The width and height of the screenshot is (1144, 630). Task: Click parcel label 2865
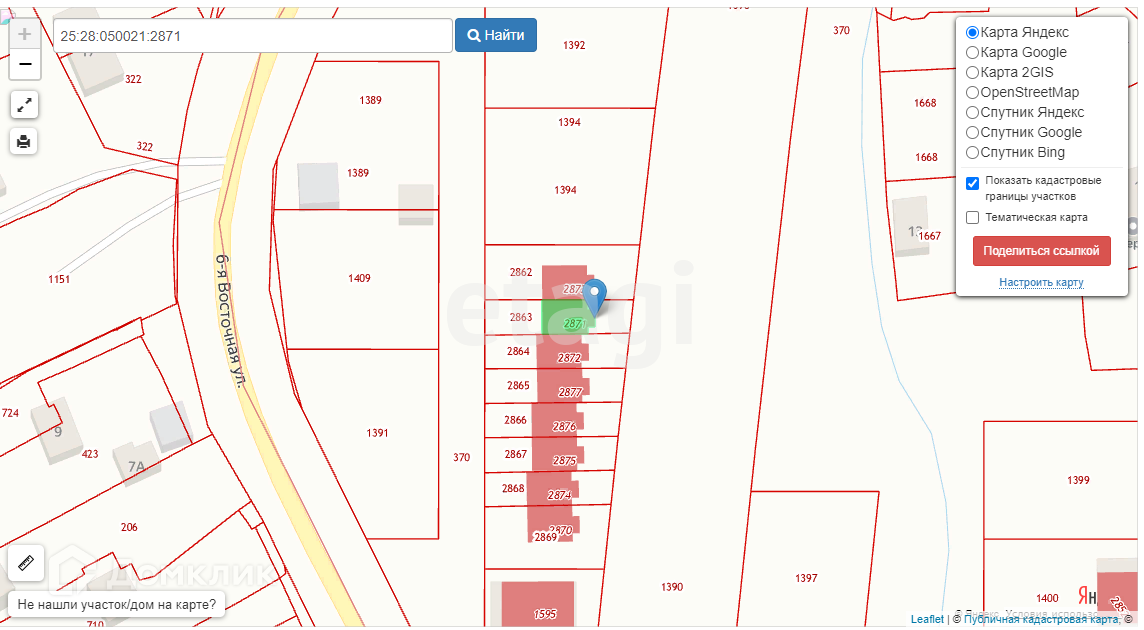pyautogui.click(x=518, y=385)
